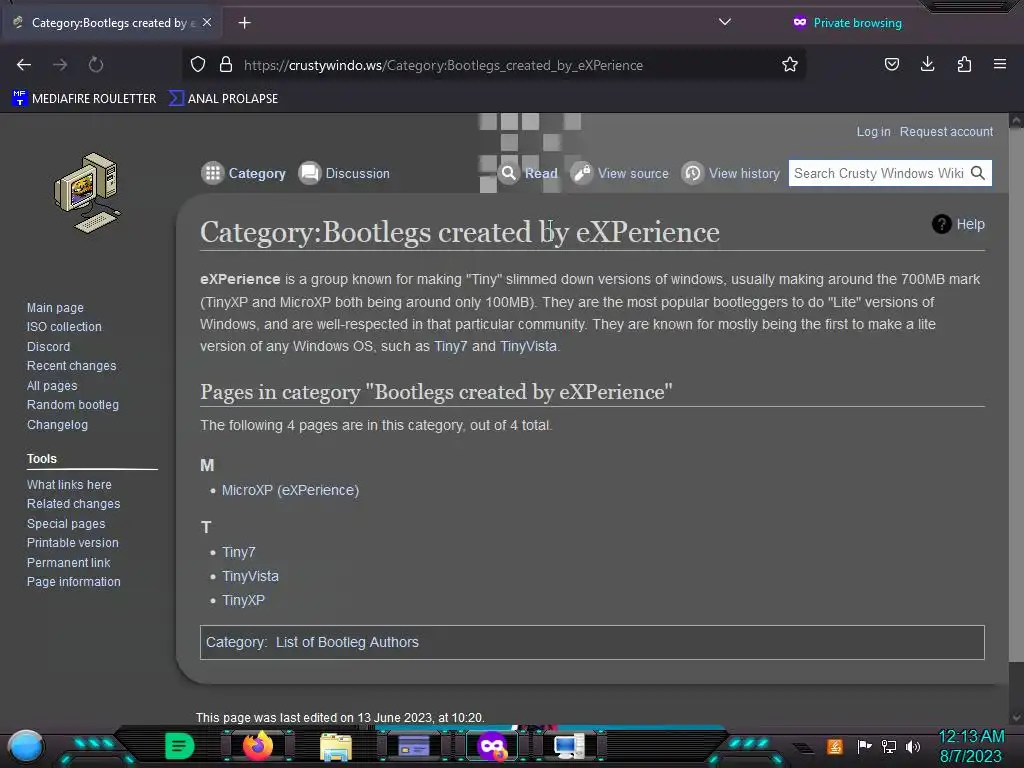Open Special pages tool link
Image resolution: width=1024 pixels, height=768 pixels.
[x=66, y=524]
